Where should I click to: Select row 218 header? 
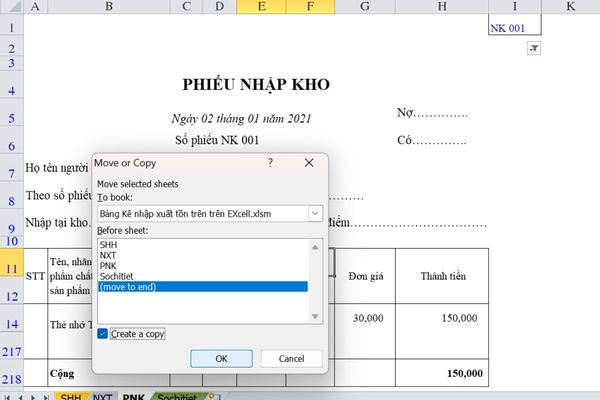(x=11, y=373)
